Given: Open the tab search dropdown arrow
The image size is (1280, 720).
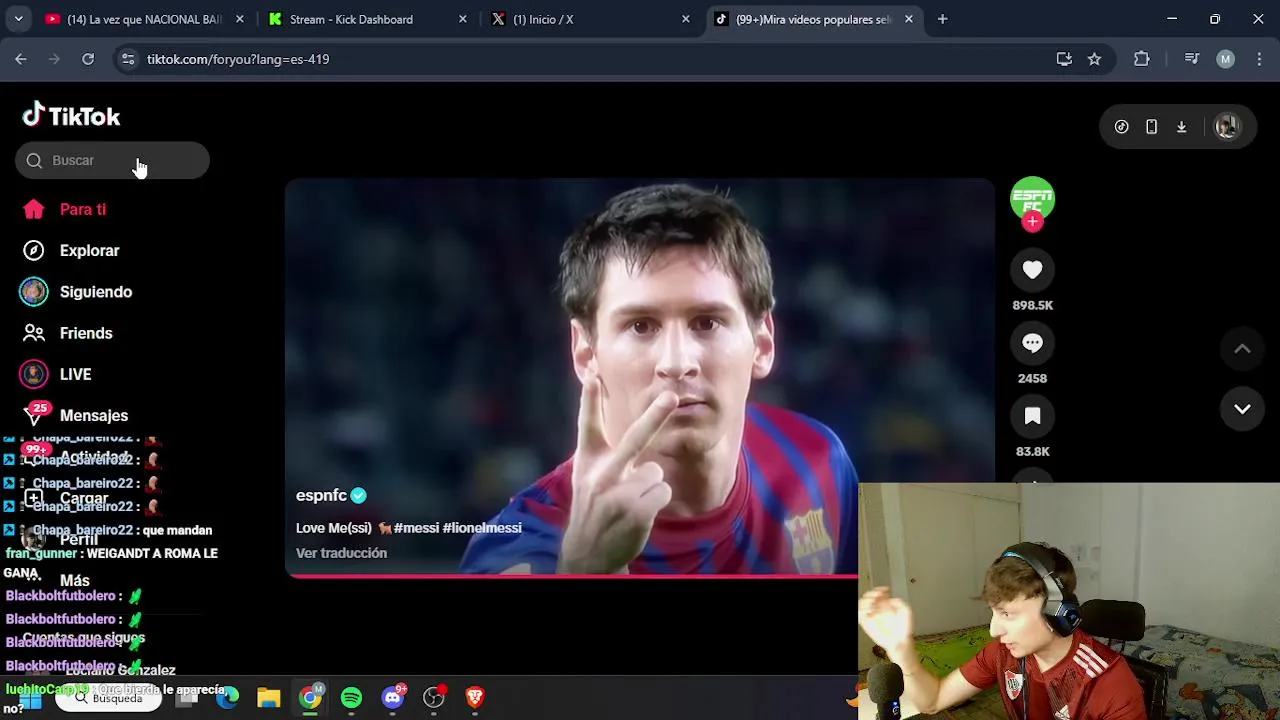Looking at the screenshot, I should (18, 19).
